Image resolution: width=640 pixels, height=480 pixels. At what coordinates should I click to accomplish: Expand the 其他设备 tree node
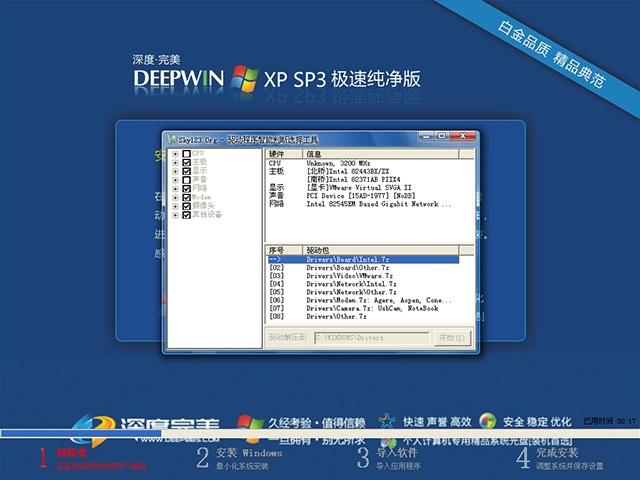click(x=175, y=215)
